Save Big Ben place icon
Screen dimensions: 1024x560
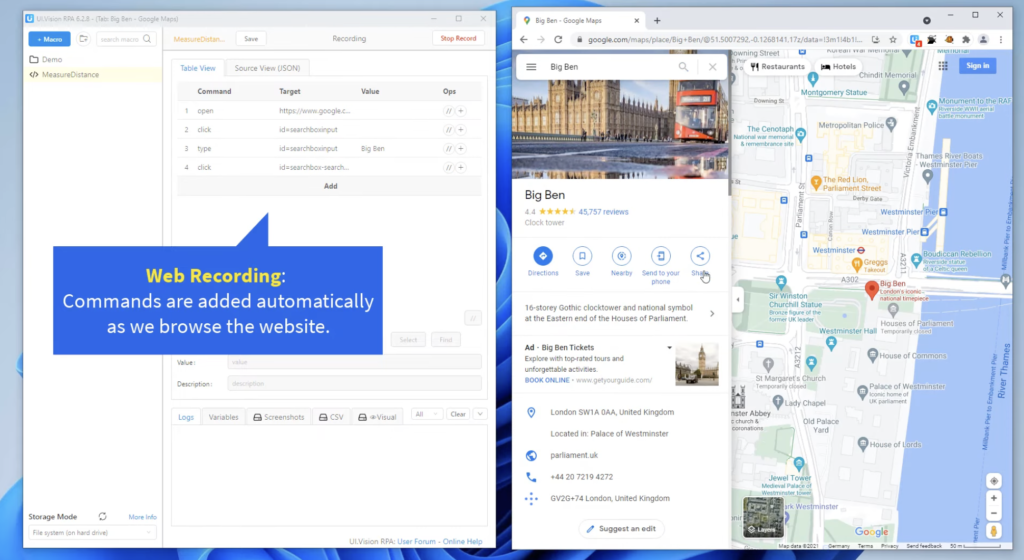tap(582, 256)
